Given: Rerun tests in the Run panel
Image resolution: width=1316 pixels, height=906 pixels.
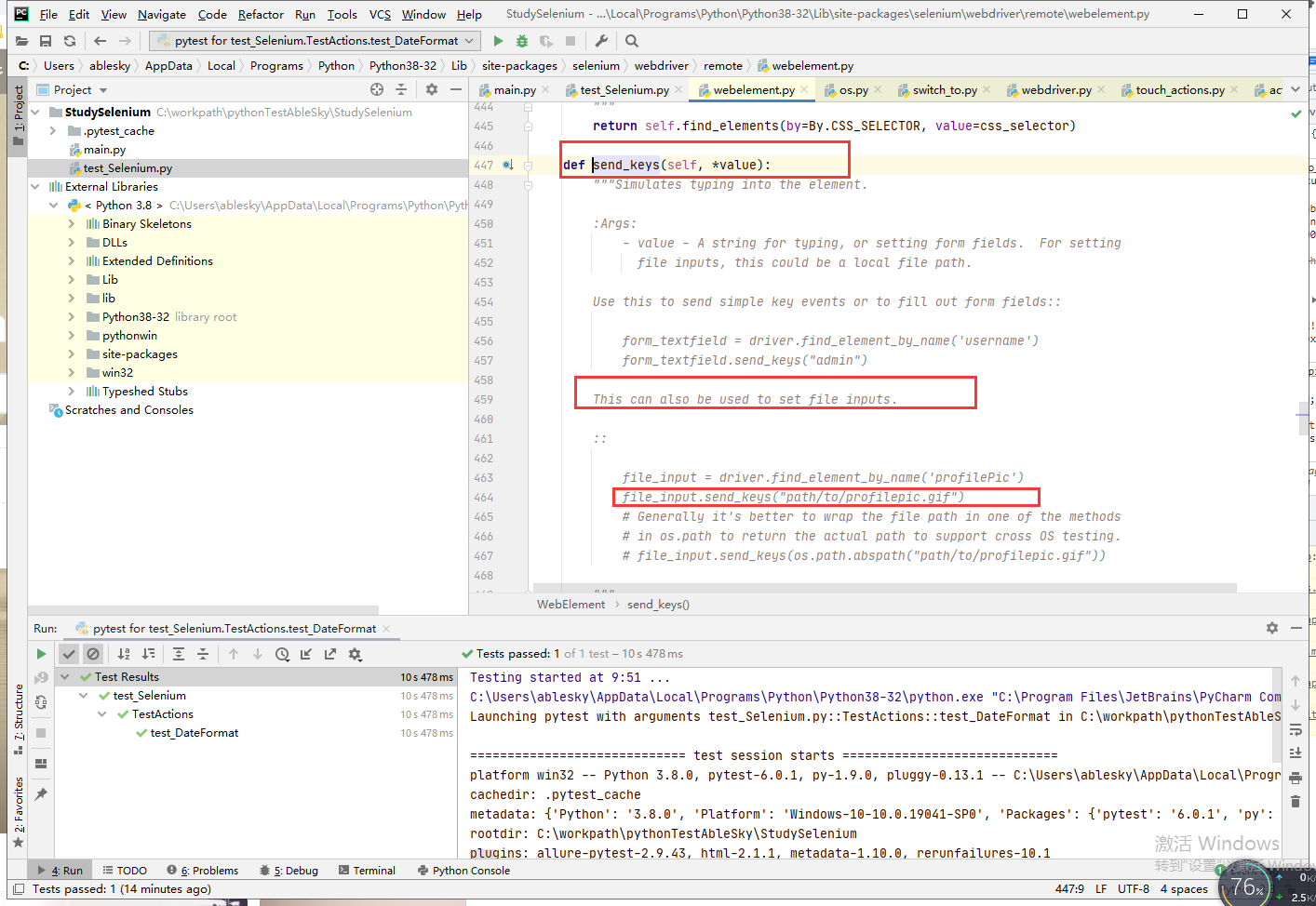Looking at the screenshot, I should [x=41, y=654].
